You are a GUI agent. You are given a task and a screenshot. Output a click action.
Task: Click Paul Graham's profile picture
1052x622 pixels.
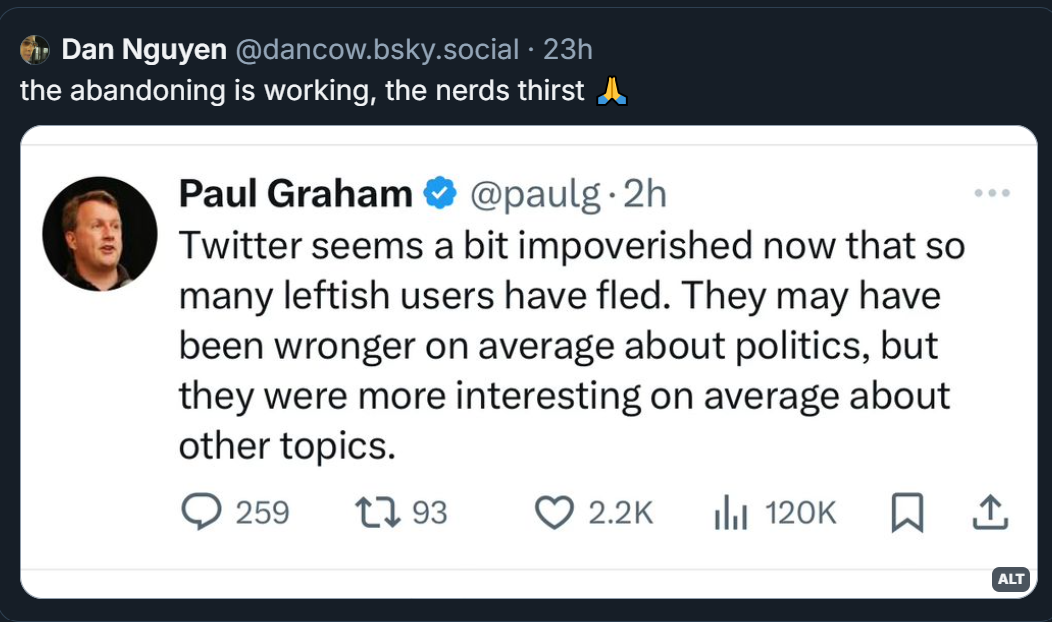point(100,234)
